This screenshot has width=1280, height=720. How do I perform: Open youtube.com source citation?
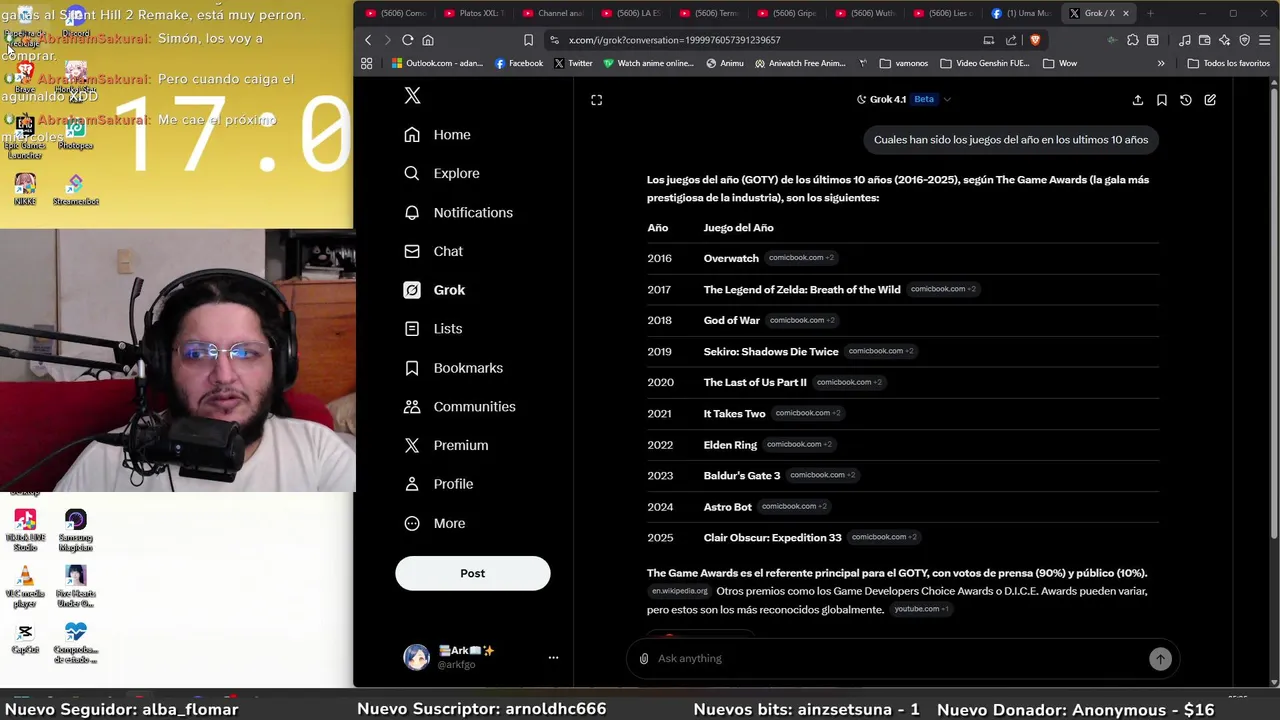[921, 609]
